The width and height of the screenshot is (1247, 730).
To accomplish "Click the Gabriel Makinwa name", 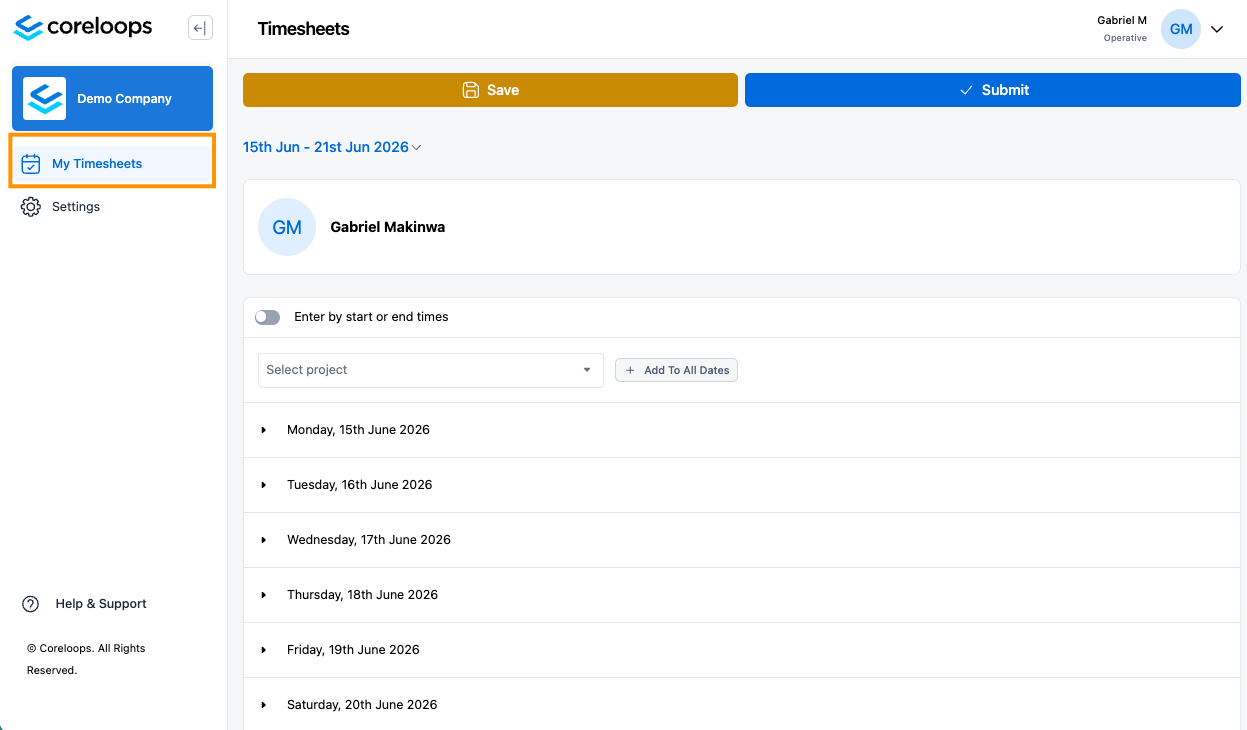I will pyautogui.click(x=388, y=227).
